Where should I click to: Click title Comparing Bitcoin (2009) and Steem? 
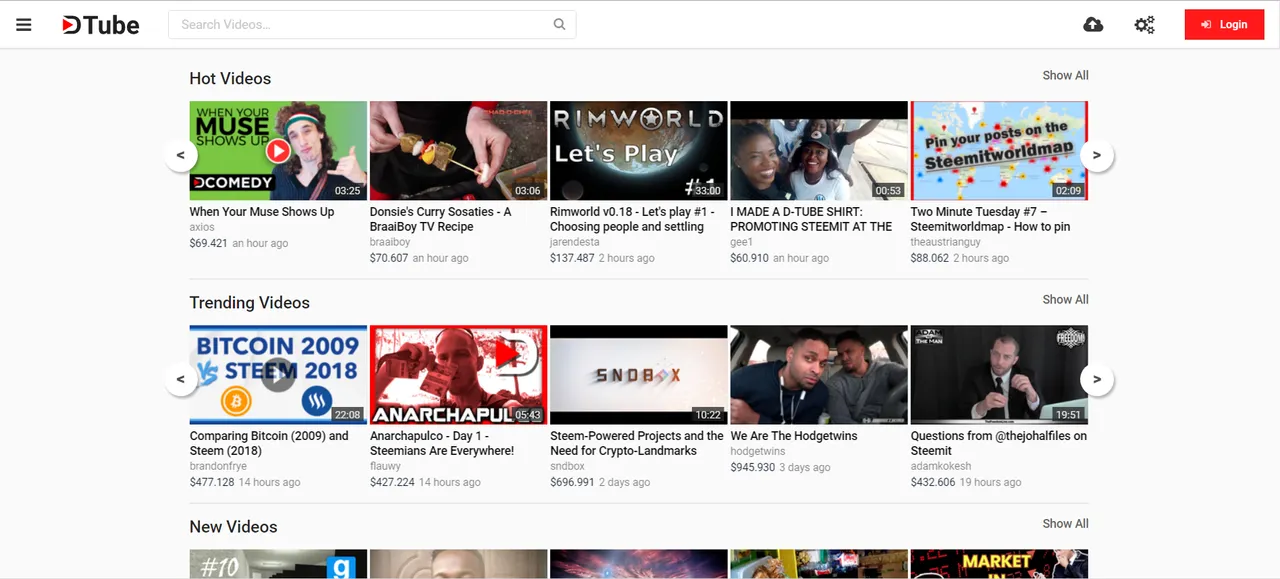click(x=269, y=443)
